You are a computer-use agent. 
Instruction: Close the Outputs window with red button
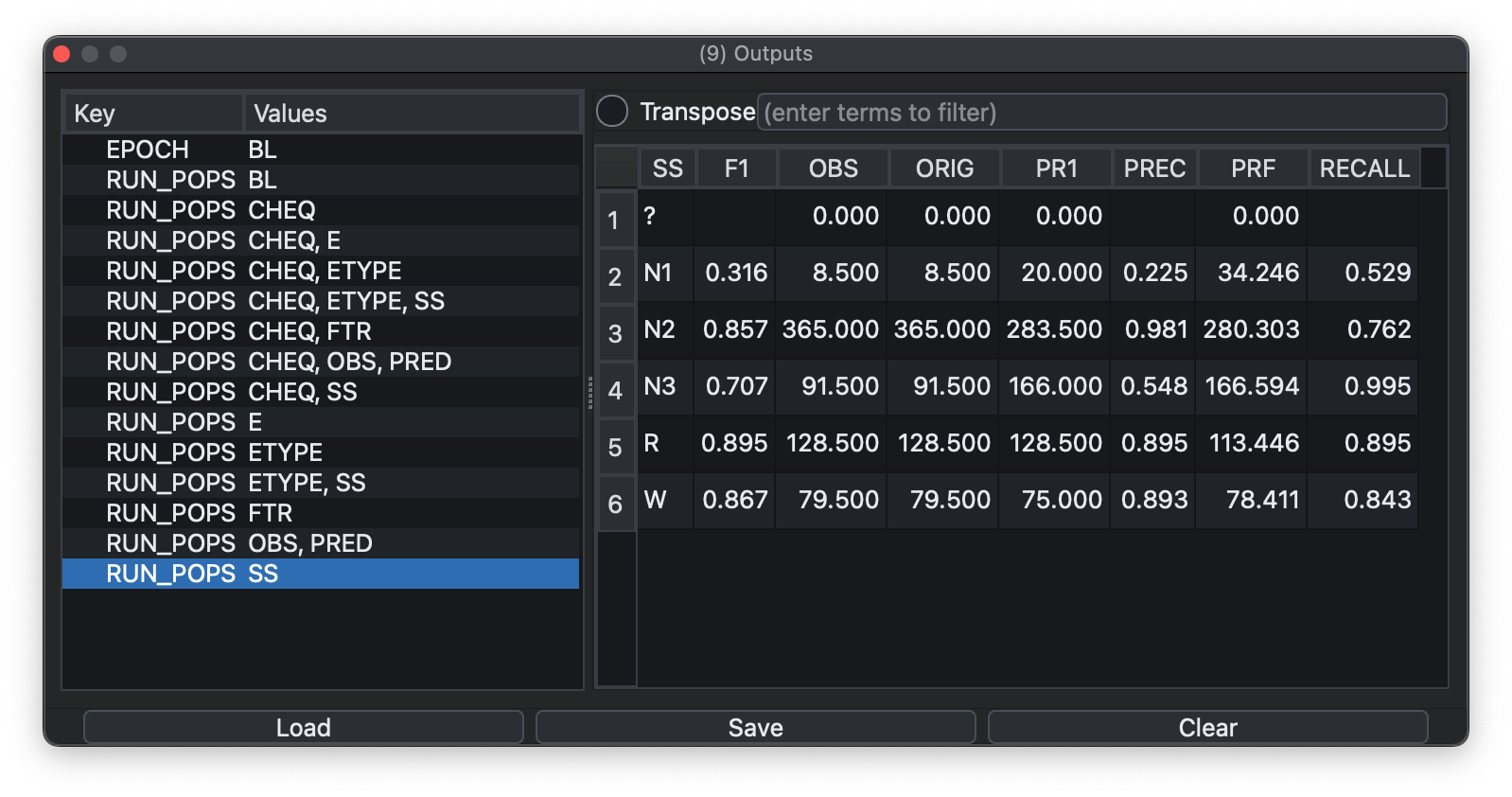tap(62, 54)
